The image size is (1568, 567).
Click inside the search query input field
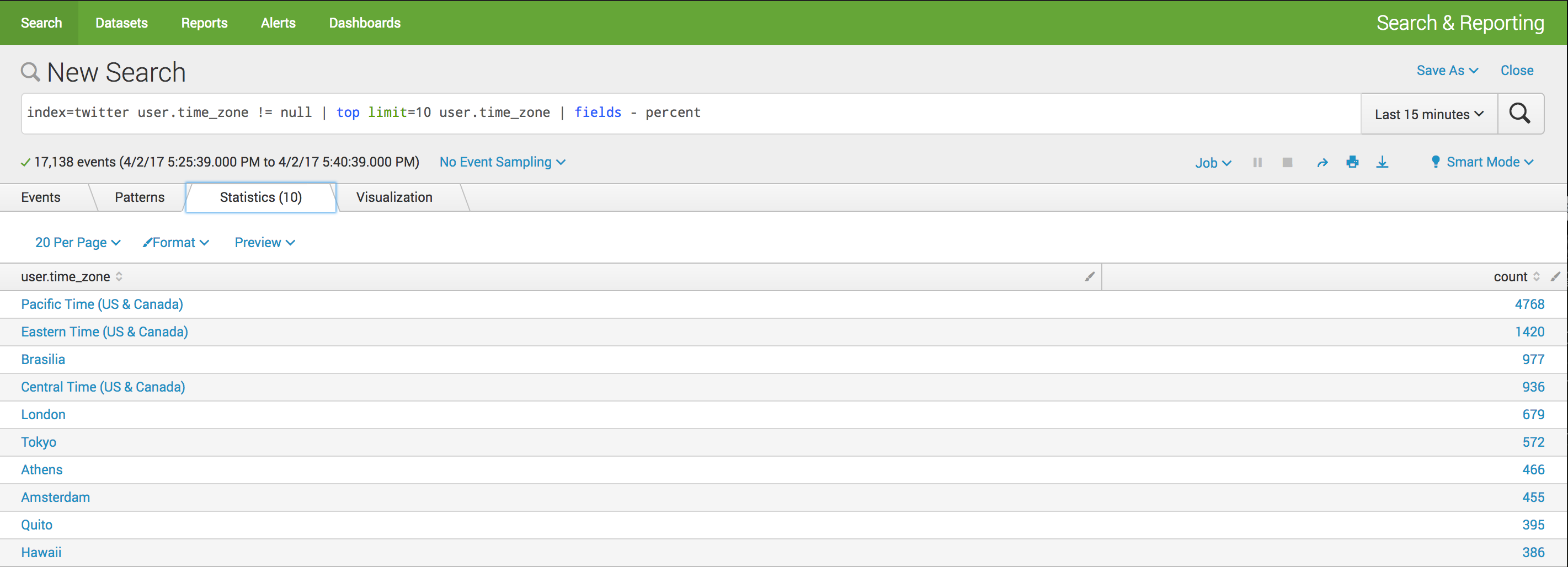(974, 113)
